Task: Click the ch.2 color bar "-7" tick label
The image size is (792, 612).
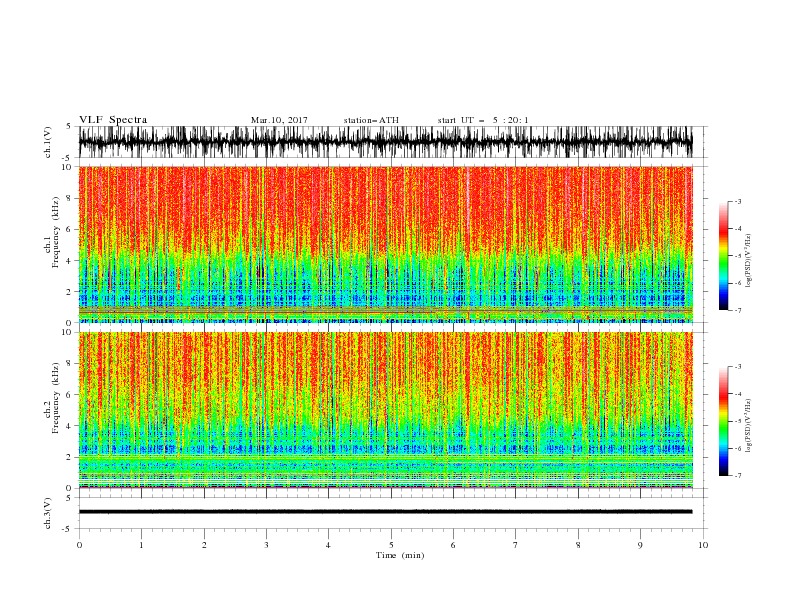Action: 737,475
